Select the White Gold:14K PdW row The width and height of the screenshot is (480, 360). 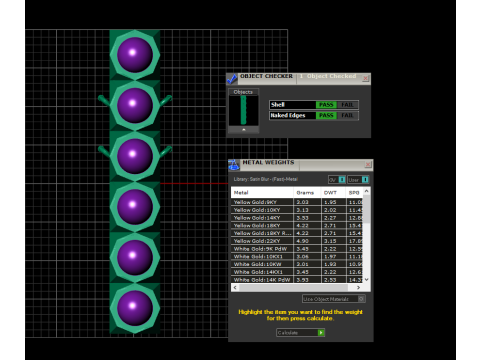(297, 280)
